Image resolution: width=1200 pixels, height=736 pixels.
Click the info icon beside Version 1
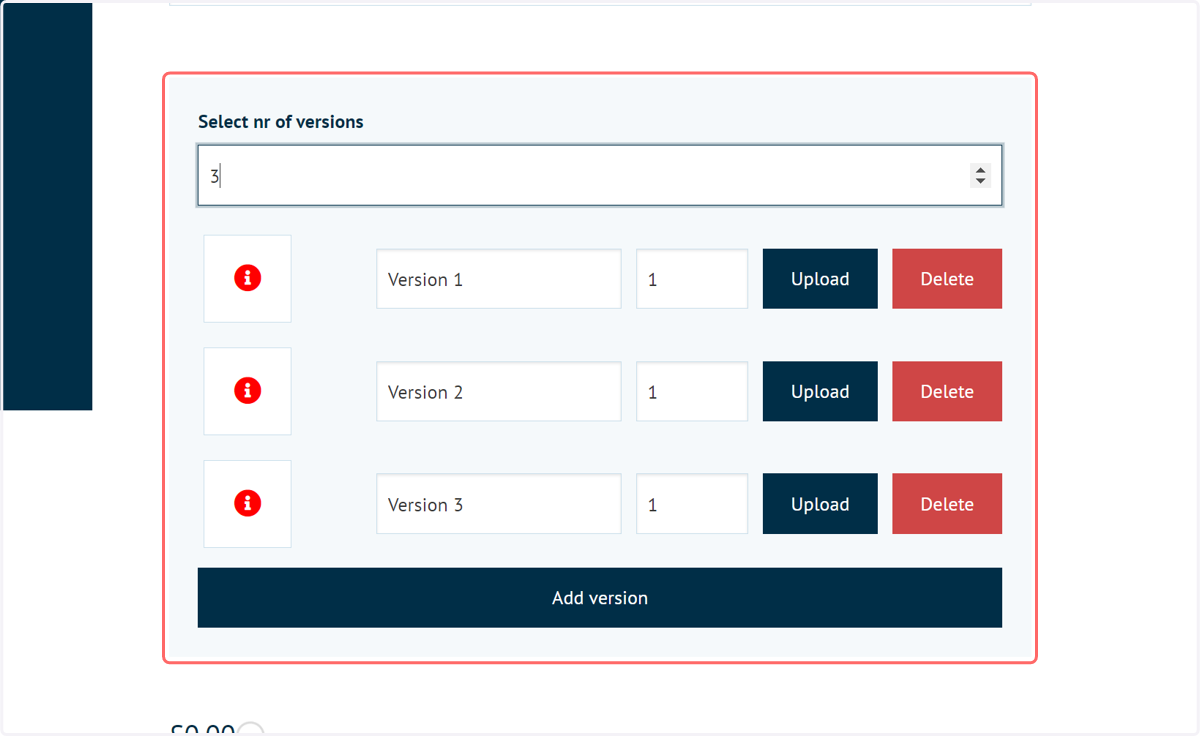click(x=247, y=278)
